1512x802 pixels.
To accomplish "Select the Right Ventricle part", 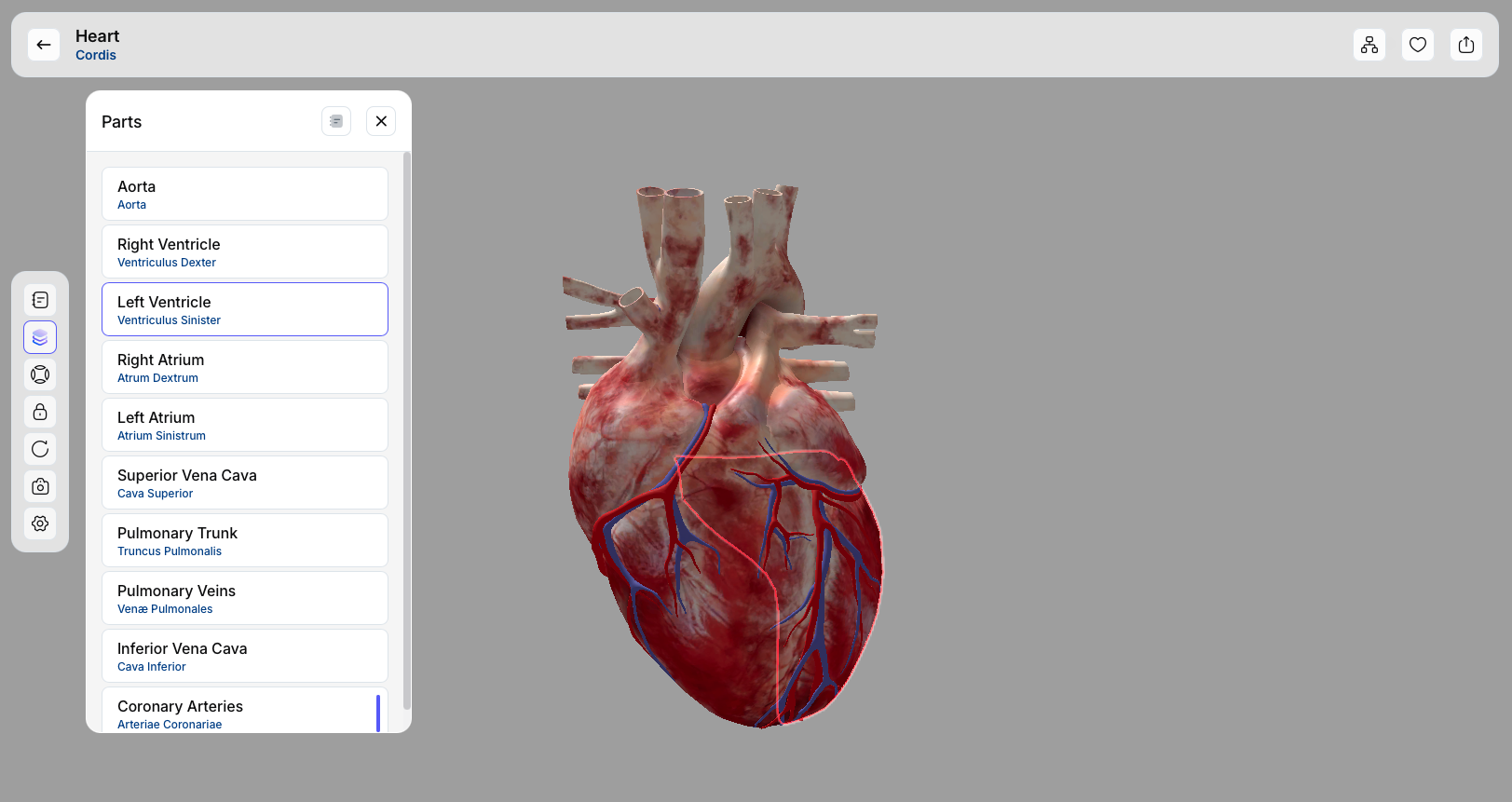I will (x=245, y=251).
